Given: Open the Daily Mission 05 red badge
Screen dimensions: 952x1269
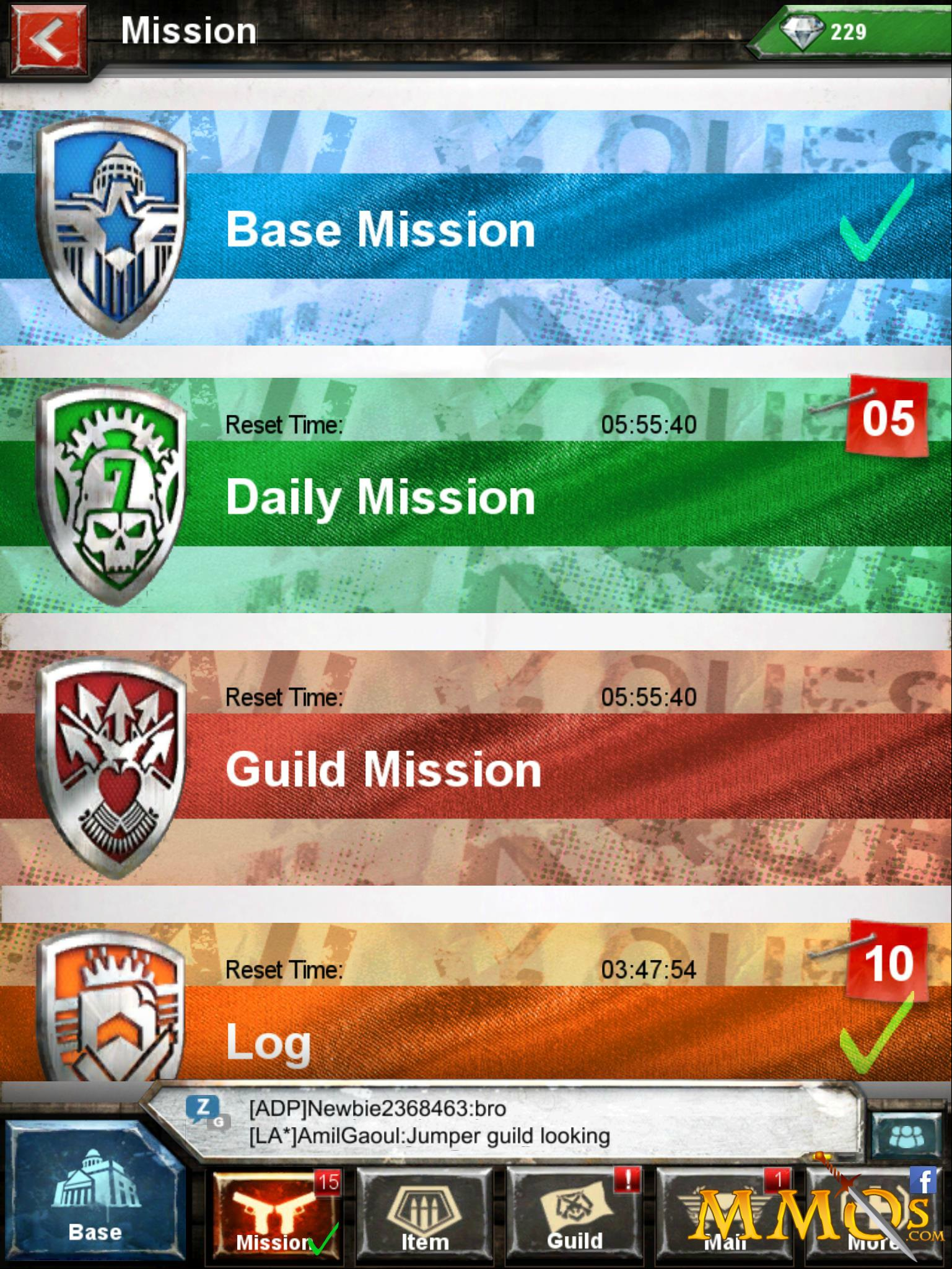Looking at the screenshot, I should click(888, 416).
